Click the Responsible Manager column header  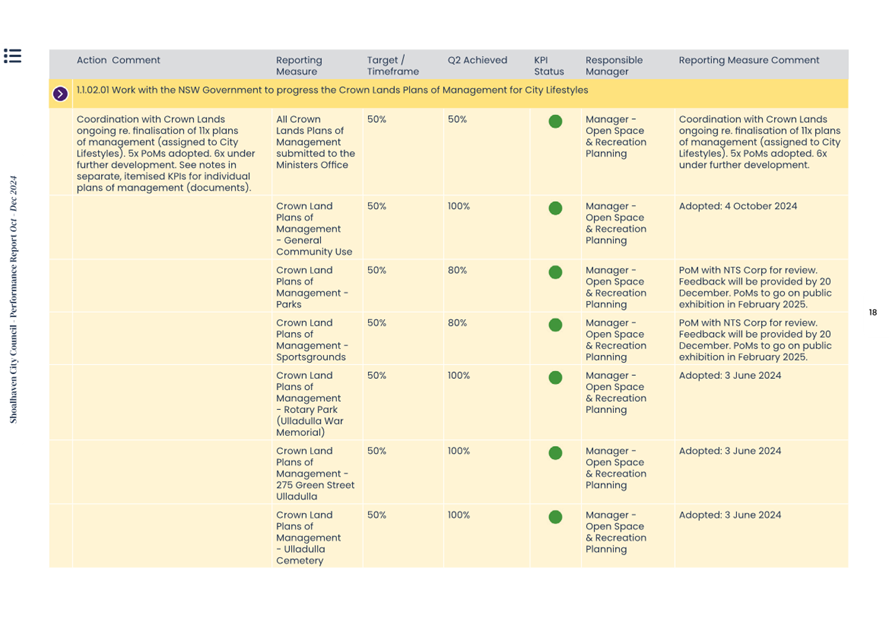(613, 66)
